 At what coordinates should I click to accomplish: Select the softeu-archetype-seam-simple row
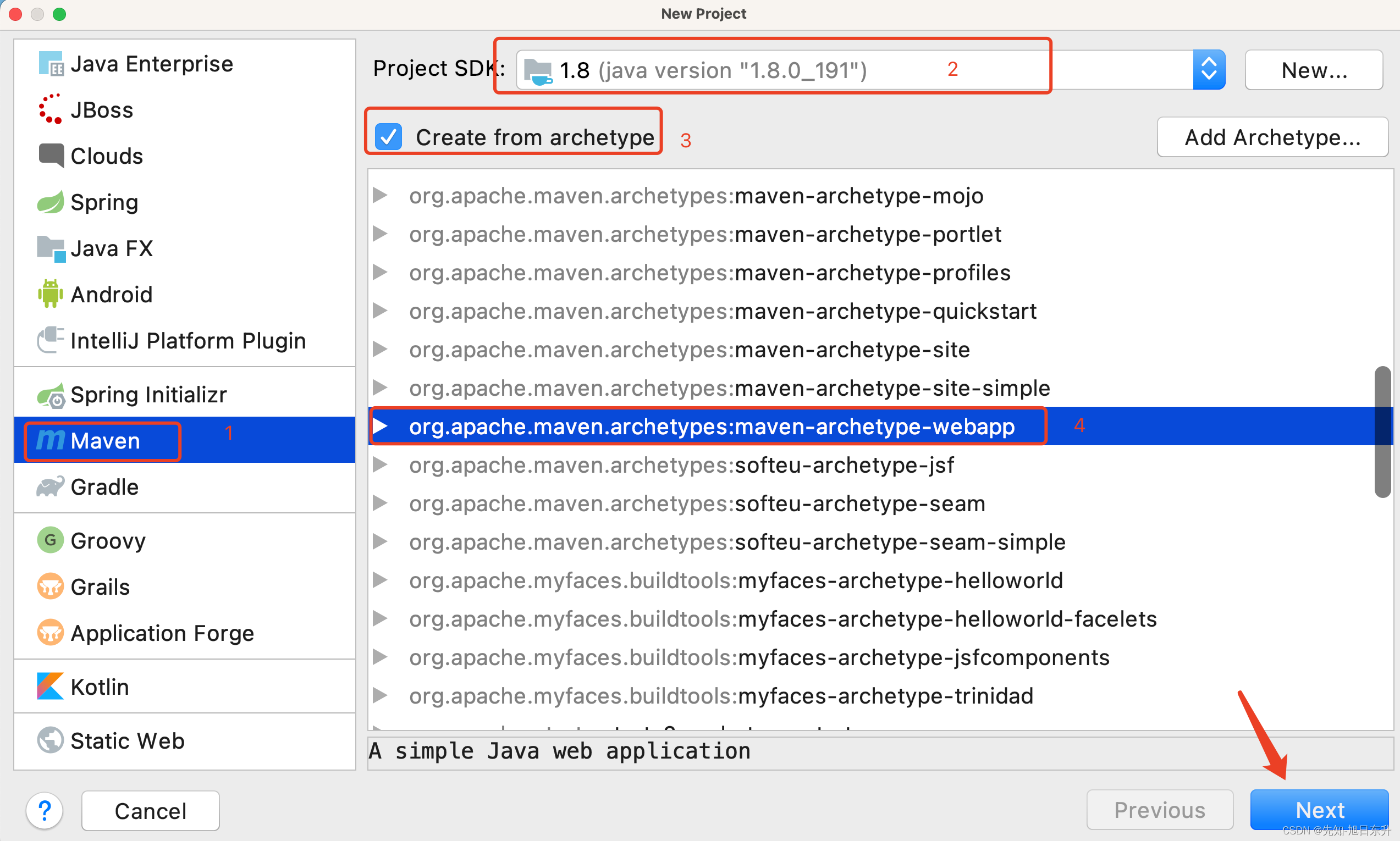click(880, 542)
